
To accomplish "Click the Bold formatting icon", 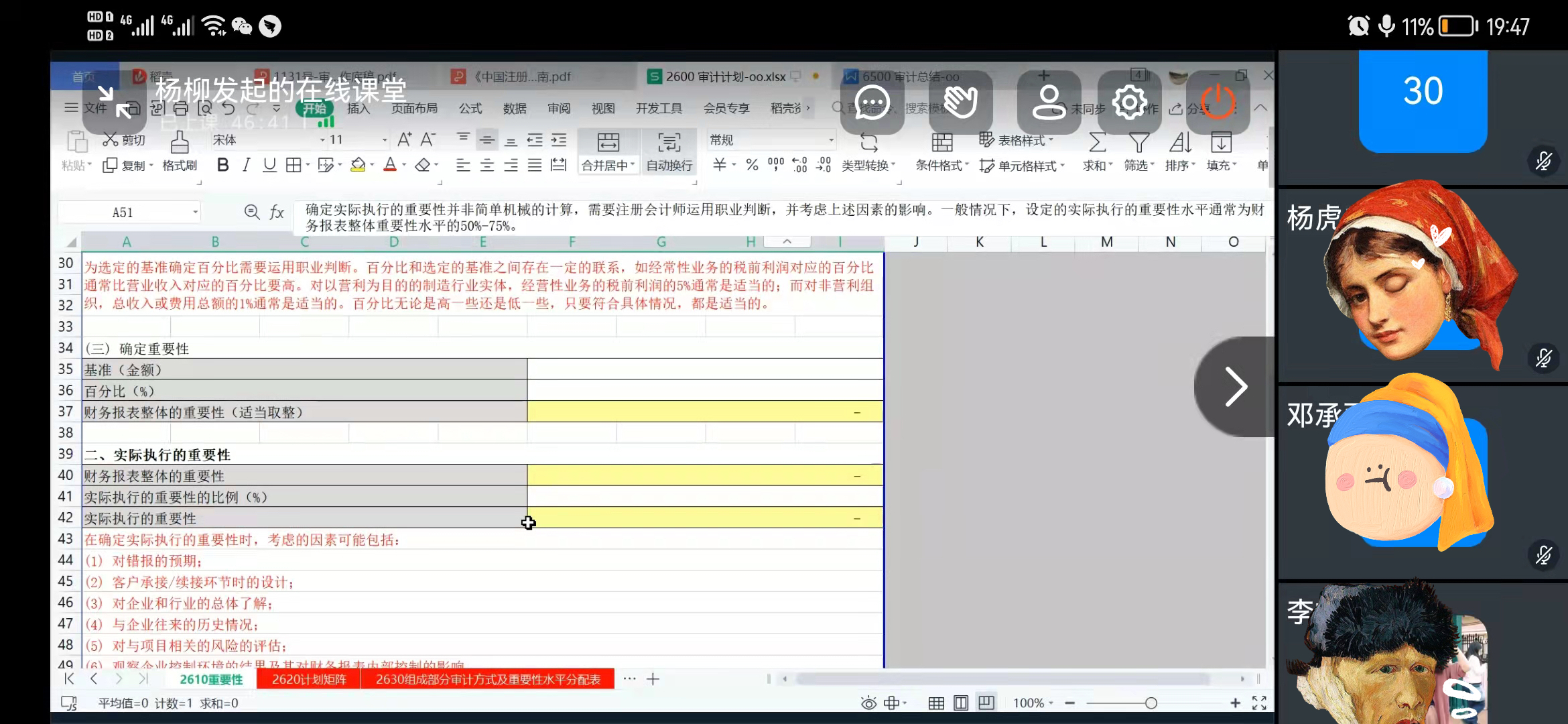I will point(223,165).
